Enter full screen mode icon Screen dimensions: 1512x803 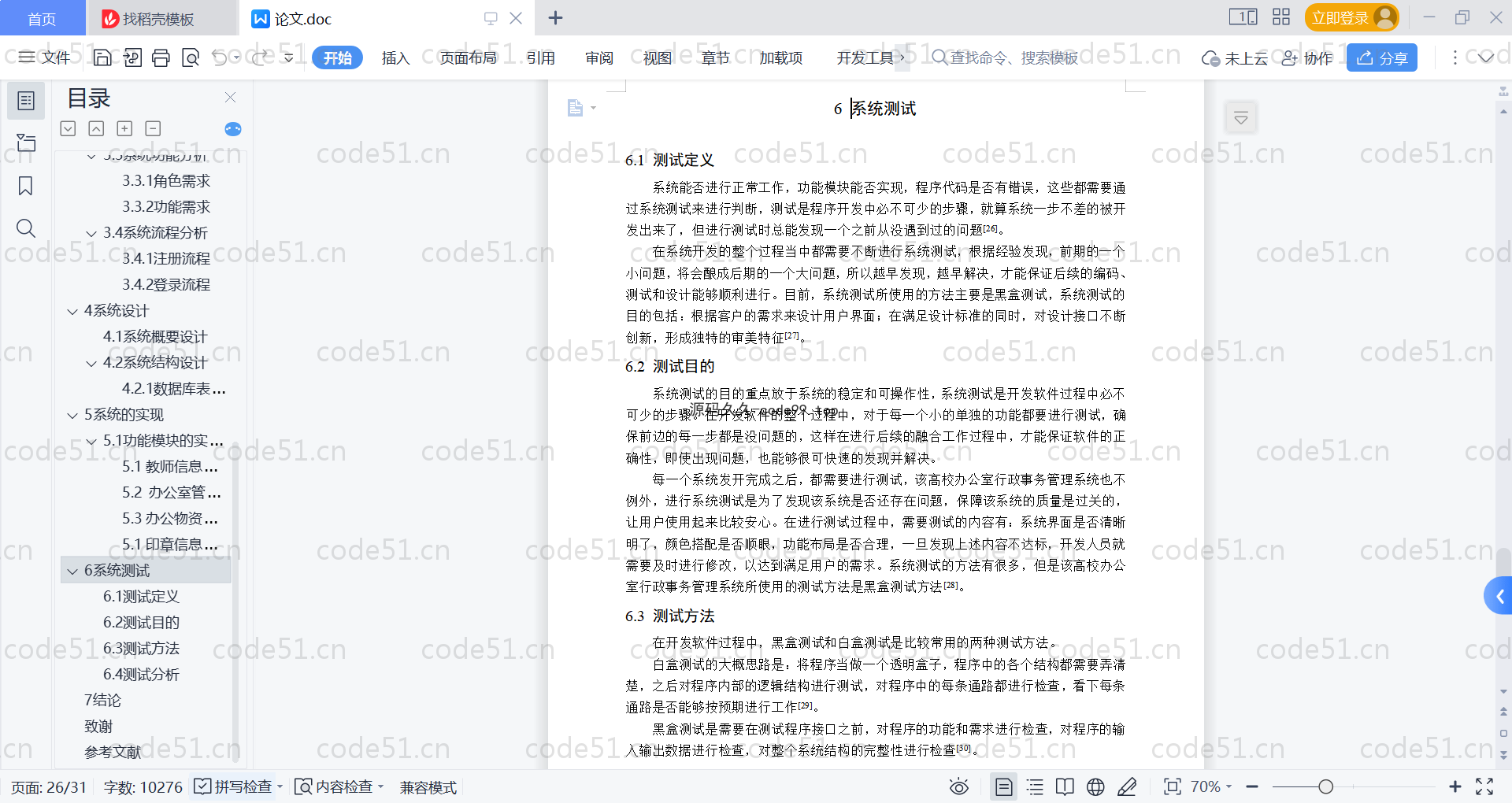[1484, 786]
